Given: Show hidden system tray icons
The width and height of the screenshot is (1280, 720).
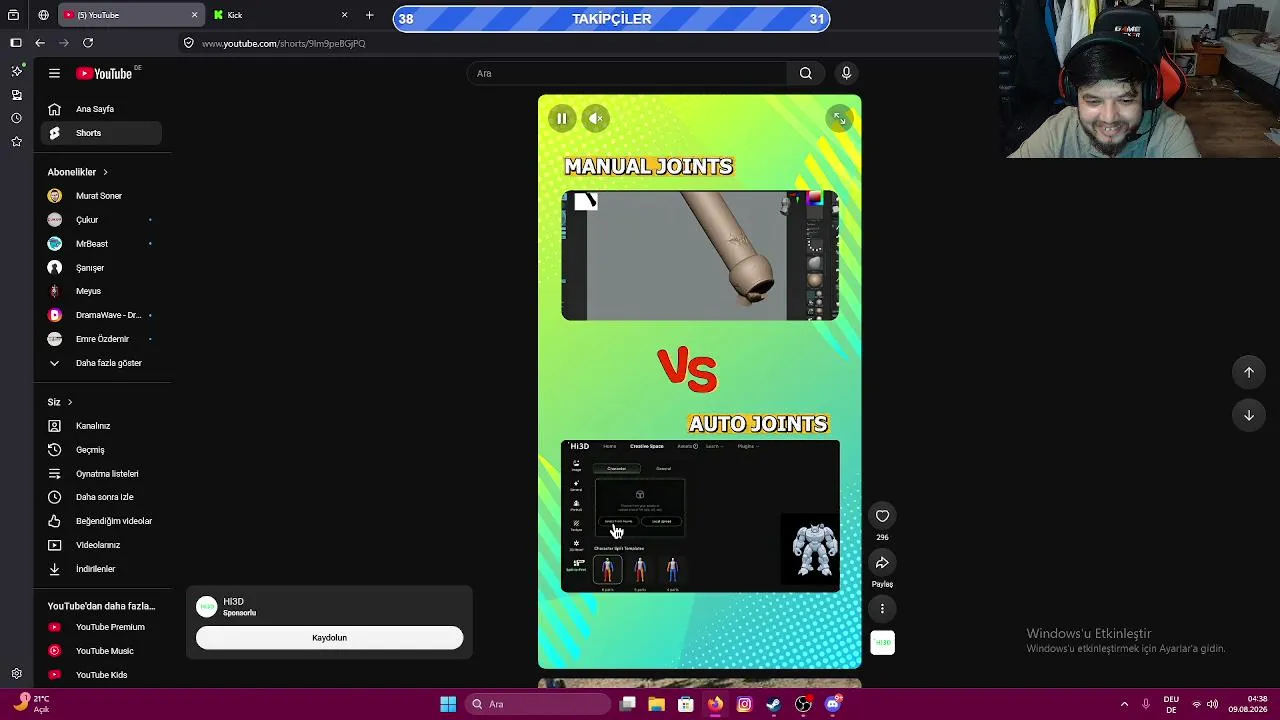Looking at the screenshot, I should tap(1124, 704).
